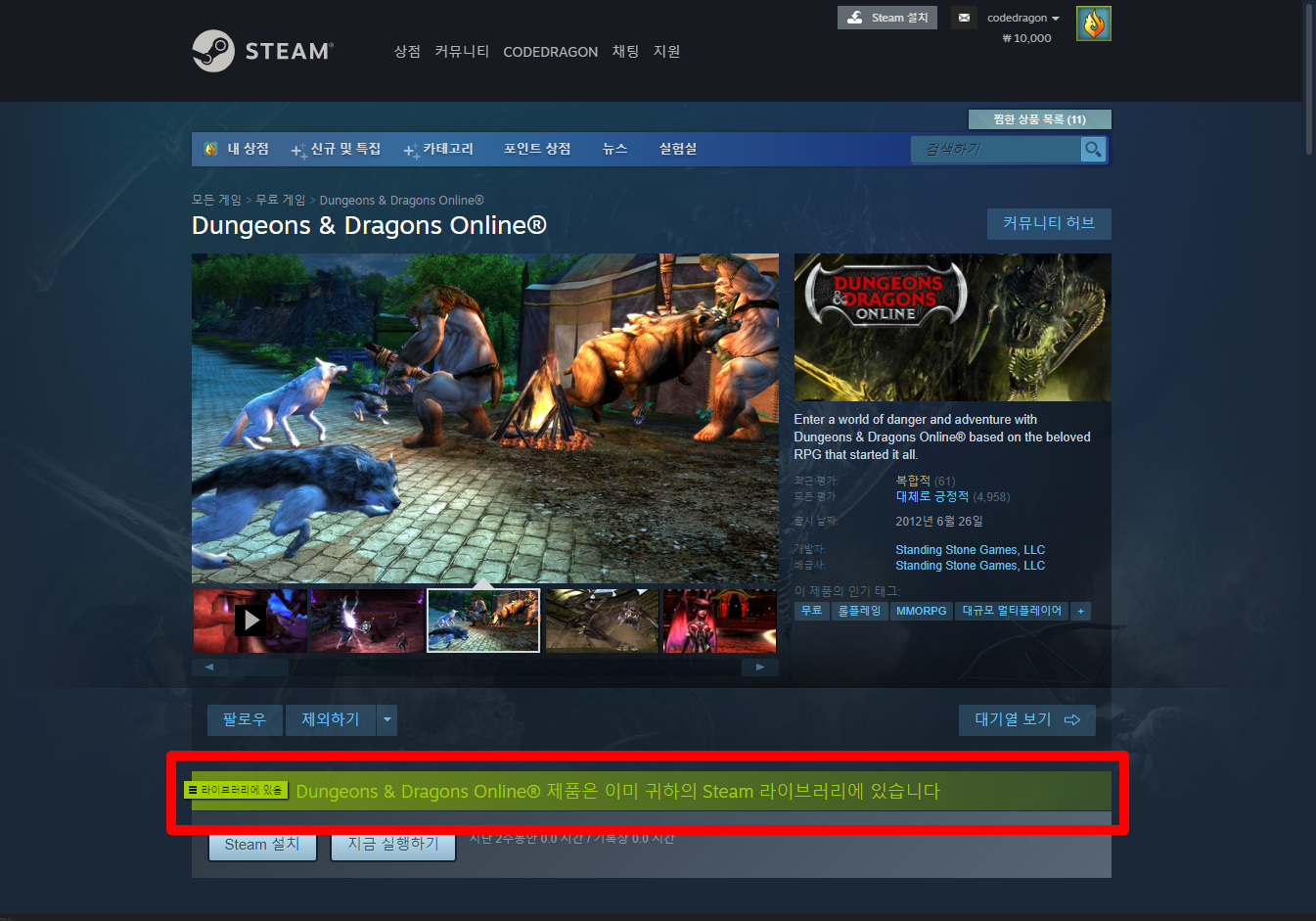Viewport: 1316px width, 921px height.
Task: Open 실험실 tab
Action: click(x=677, y=149)
